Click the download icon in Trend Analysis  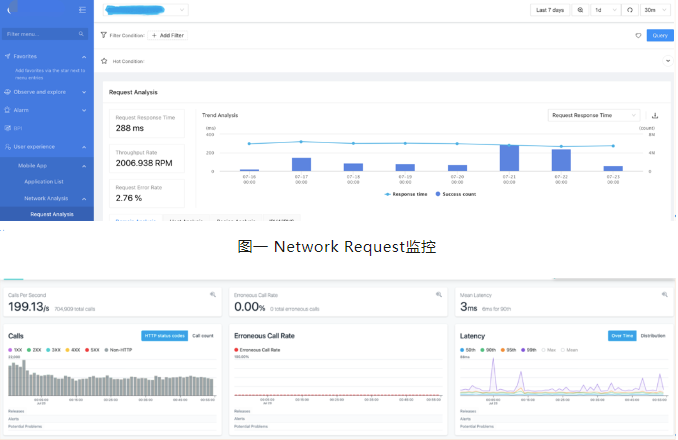point(655,116)
